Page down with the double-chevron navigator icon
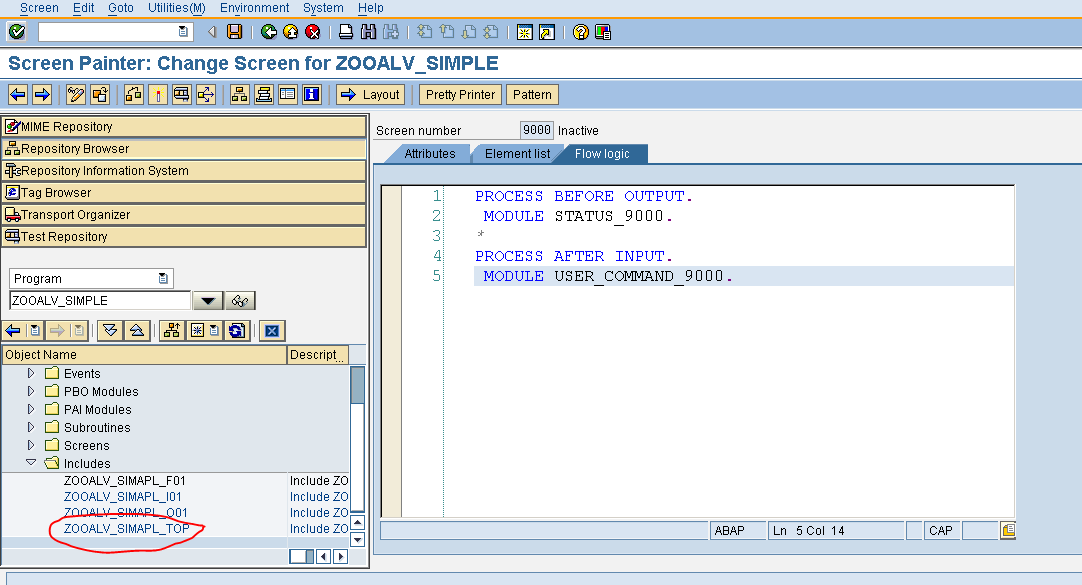 (x=110, y=330)
